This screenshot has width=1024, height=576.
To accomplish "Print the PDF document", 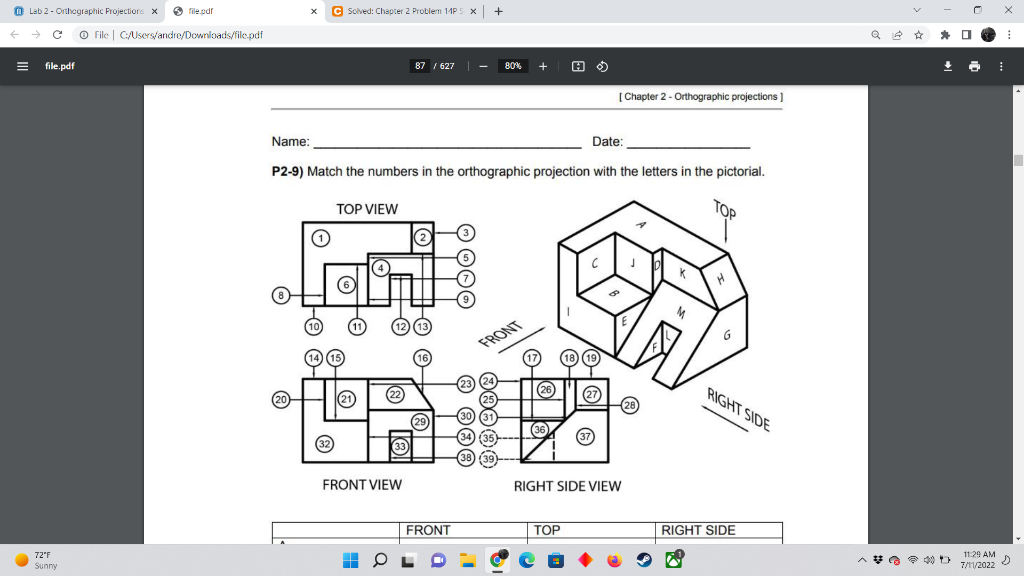I will point(974,66).
